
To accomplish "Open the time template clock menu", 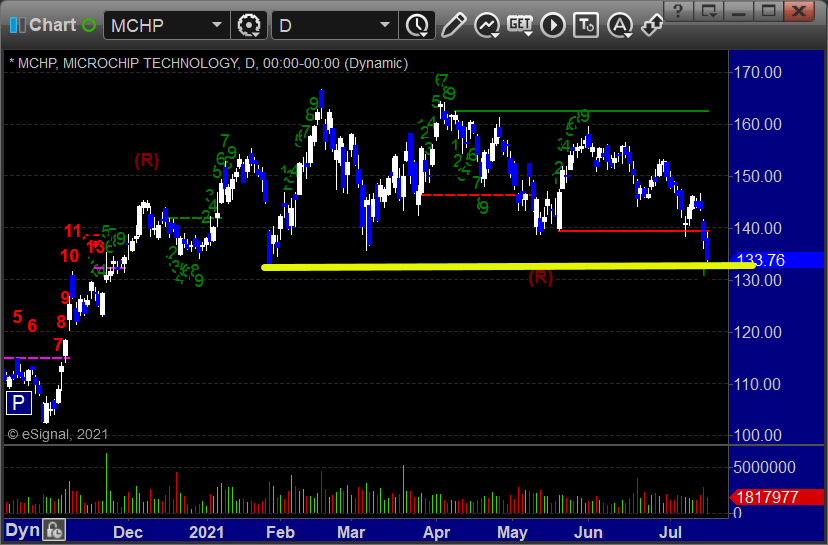I will click(x=417, y=25).
